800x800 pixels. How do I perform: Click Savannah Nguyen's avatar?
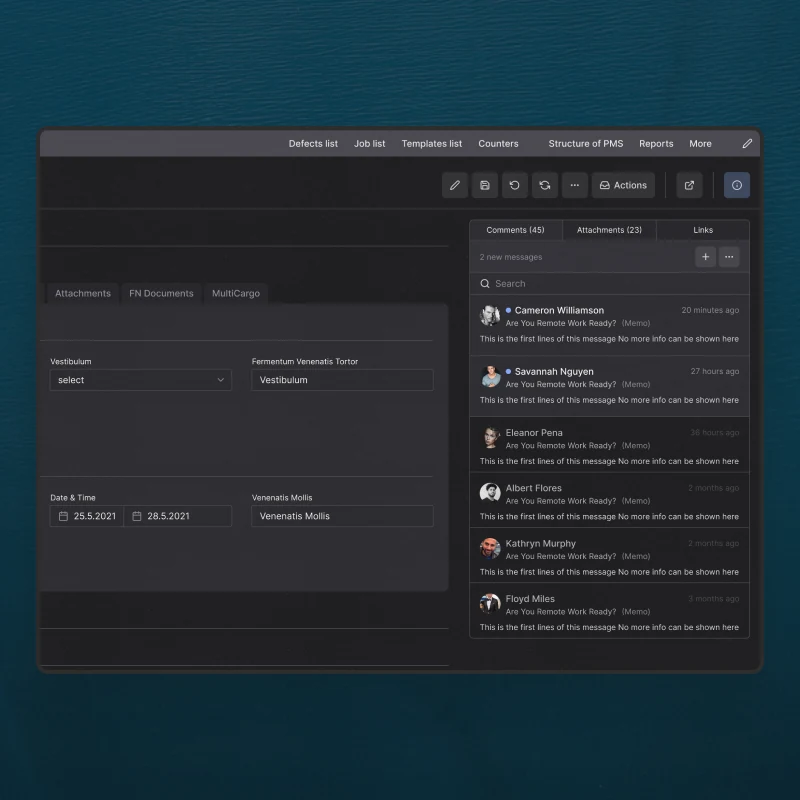coord(490,377)
